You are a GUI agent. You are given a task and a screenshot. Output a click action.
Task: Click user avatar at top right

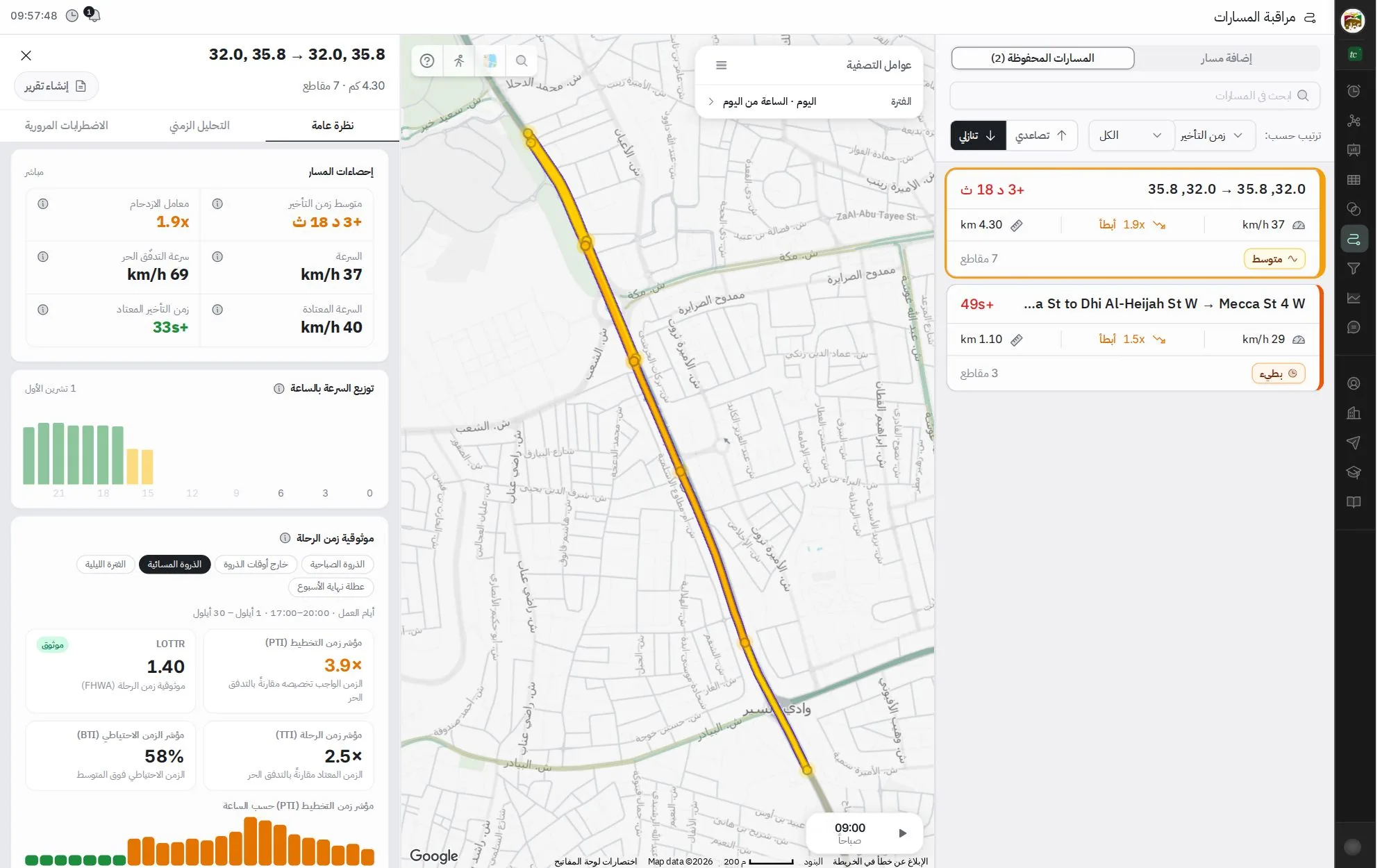pos(1353,20)
